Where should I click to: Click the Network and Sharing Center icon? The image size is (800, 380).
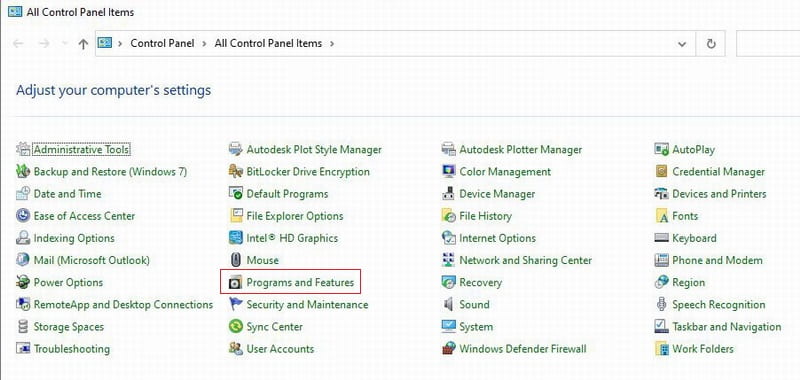[448, 260]
